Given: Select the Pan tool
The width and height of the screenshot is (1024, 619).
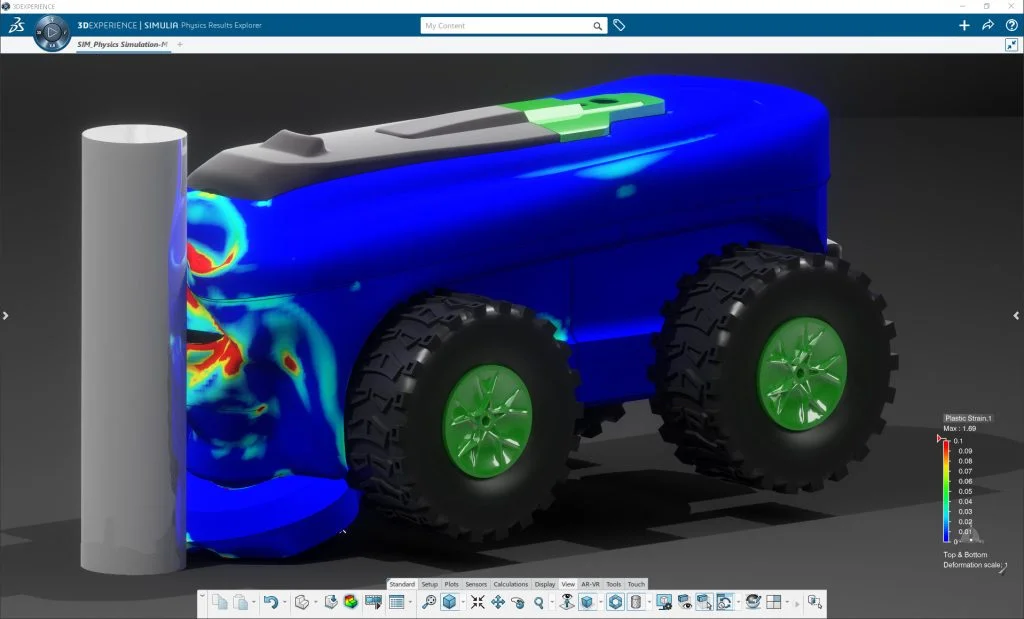Looking at the screenshot, I should [x=500, y=602].
